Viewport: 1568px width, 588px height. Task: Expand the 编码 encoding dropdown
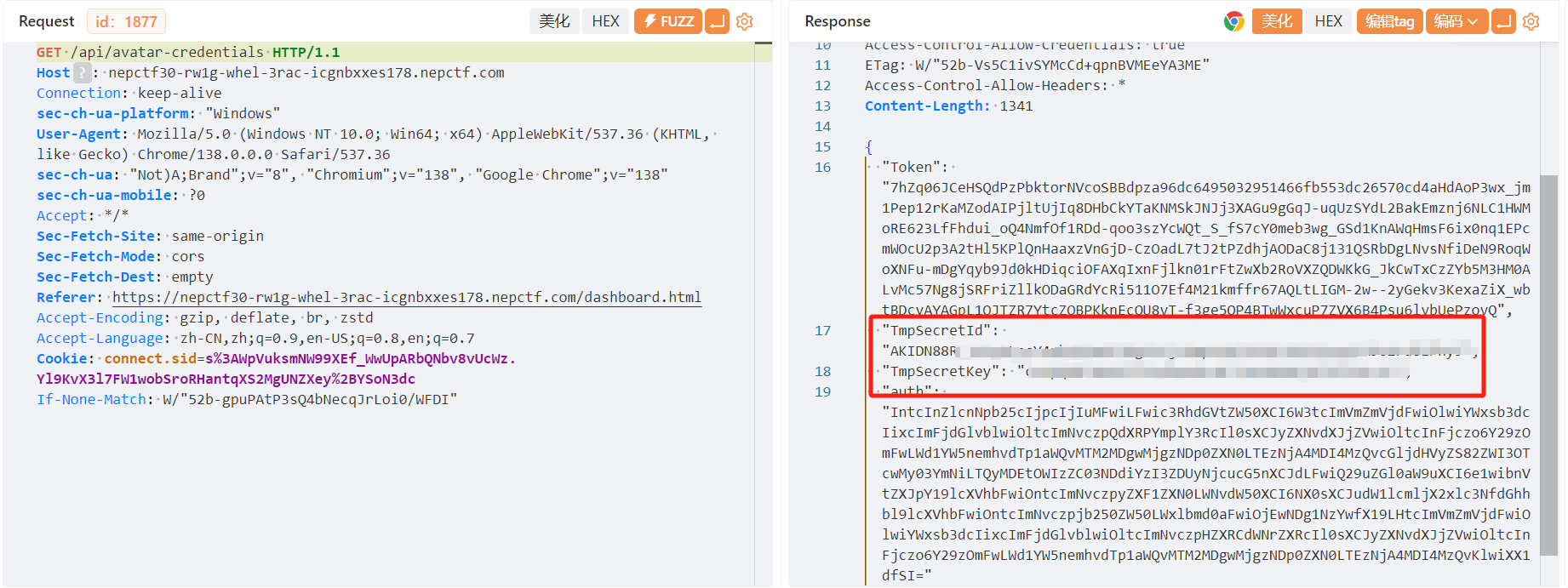[x=1458, y=21]
